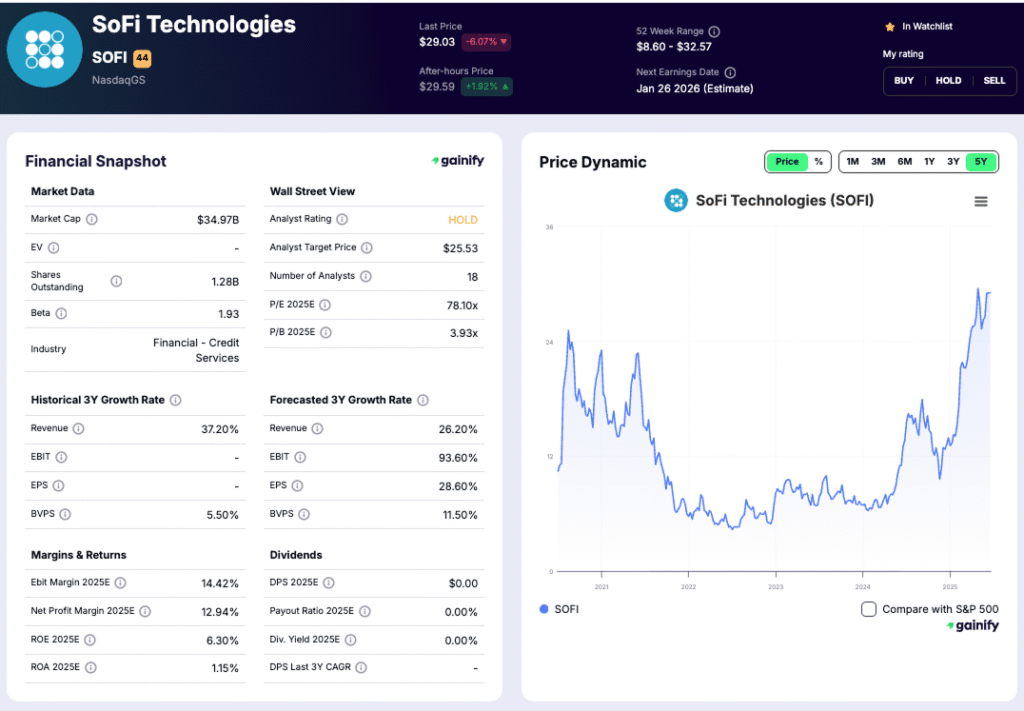The image size is (1024, 711).
Task: Click the BUY rating button
Action: (x=903, y=81)
